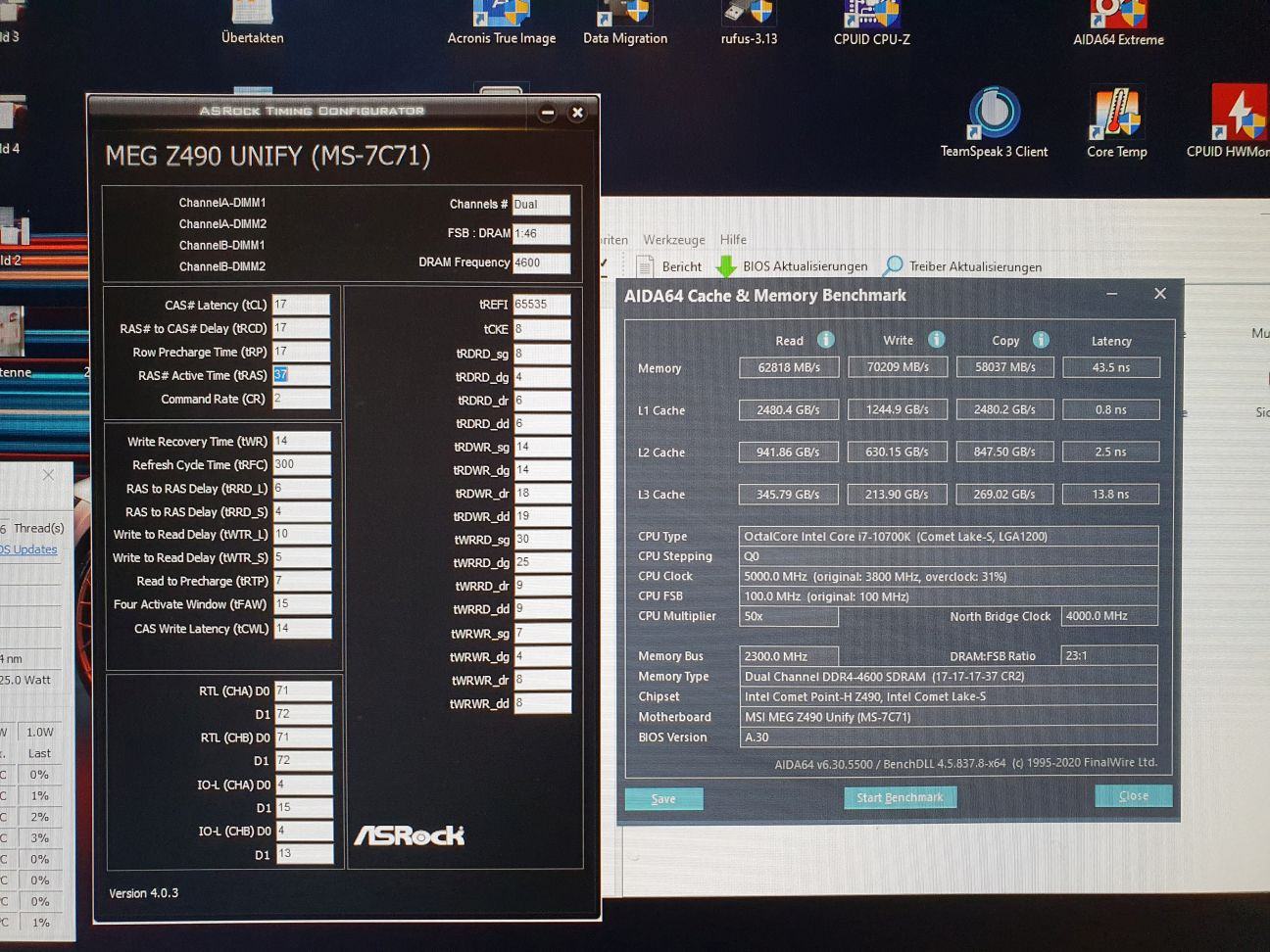Viewport: 1270px width, 952px height.
Task: Click the OS Updates link on the left window
Action: tap(29, 549)
